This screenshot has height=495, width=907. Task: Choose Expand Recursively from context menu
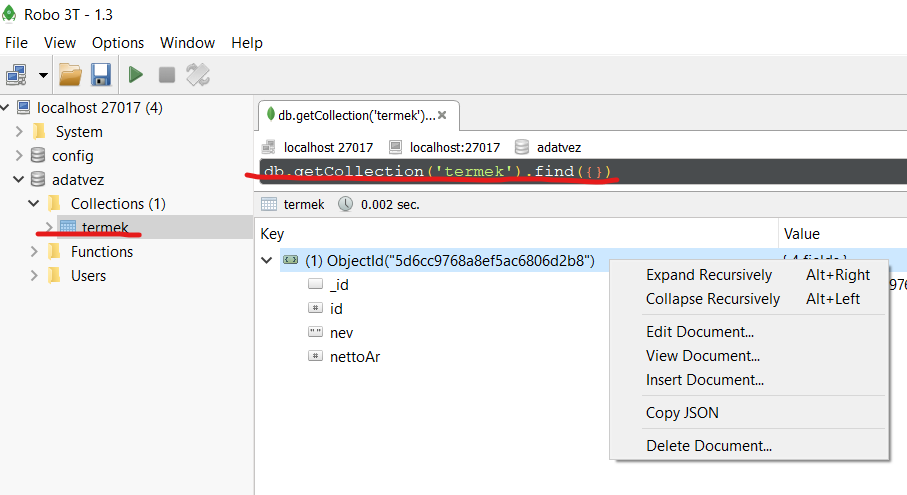click(749, 275)
